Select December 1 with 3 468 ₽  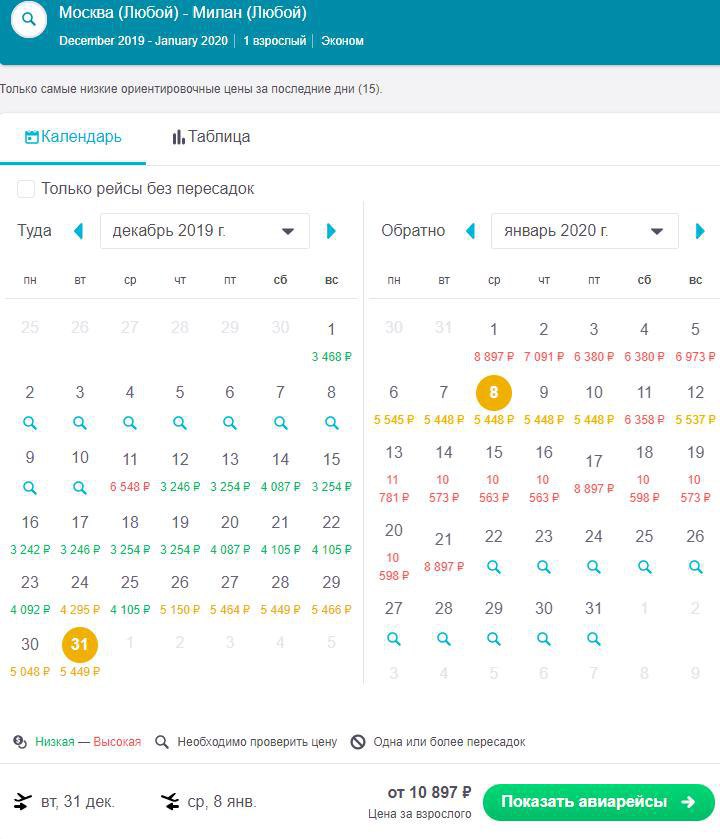tap(332, 341)
